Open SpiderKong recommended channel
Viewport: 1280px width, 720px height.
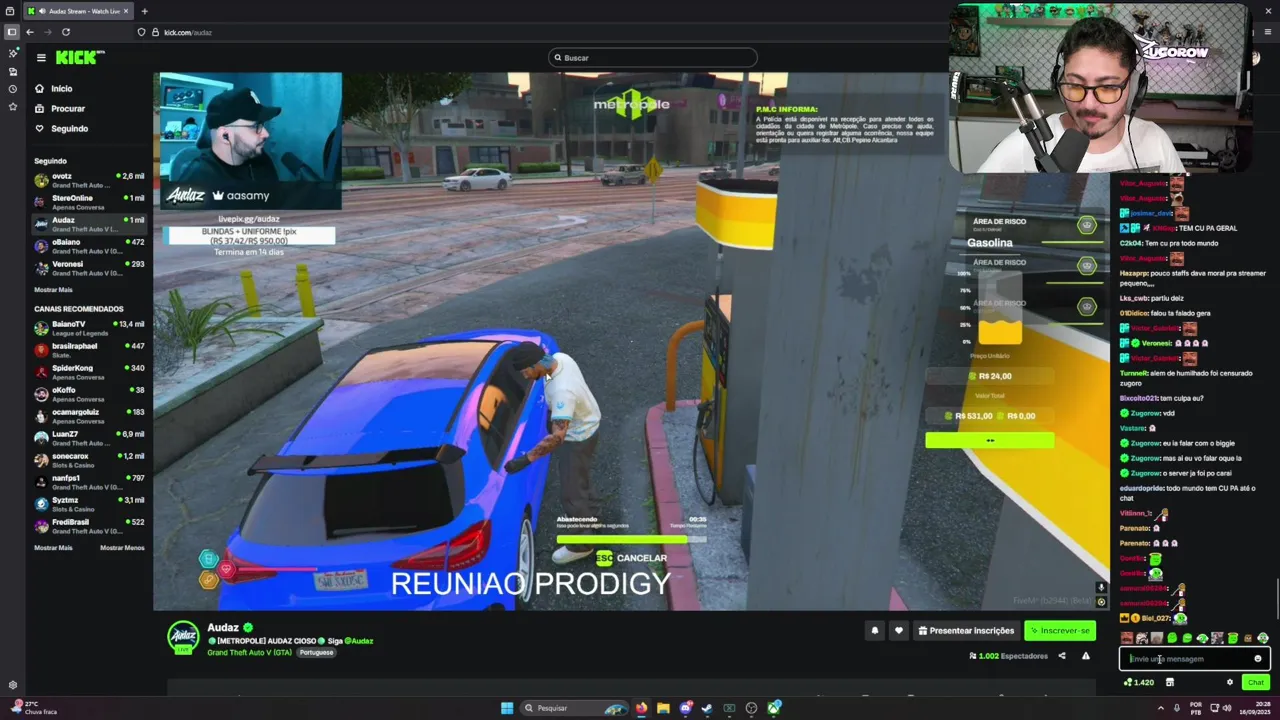point(88,372)
